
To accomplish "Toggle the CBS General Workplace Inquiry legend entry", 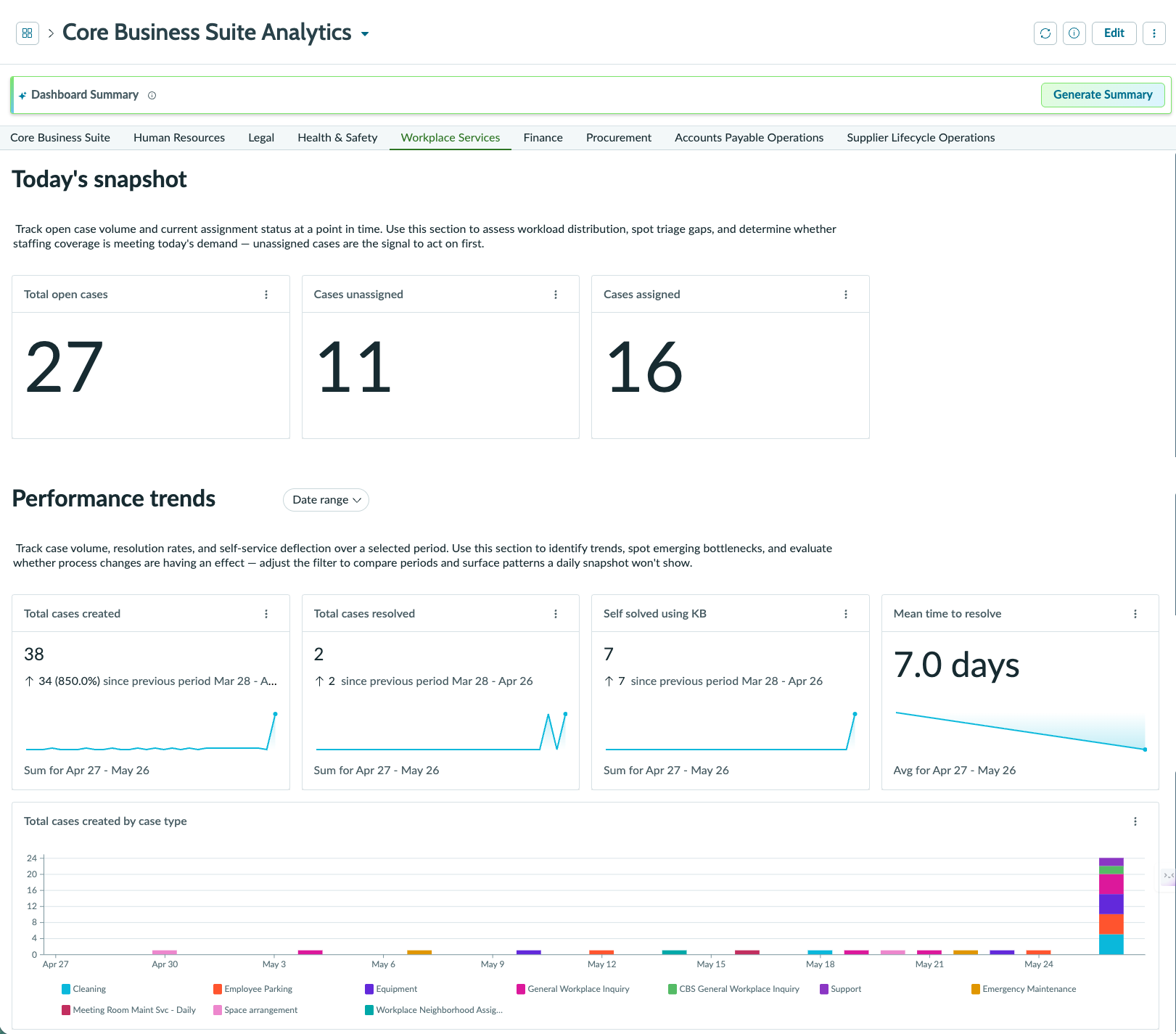I will click(733, 989).
